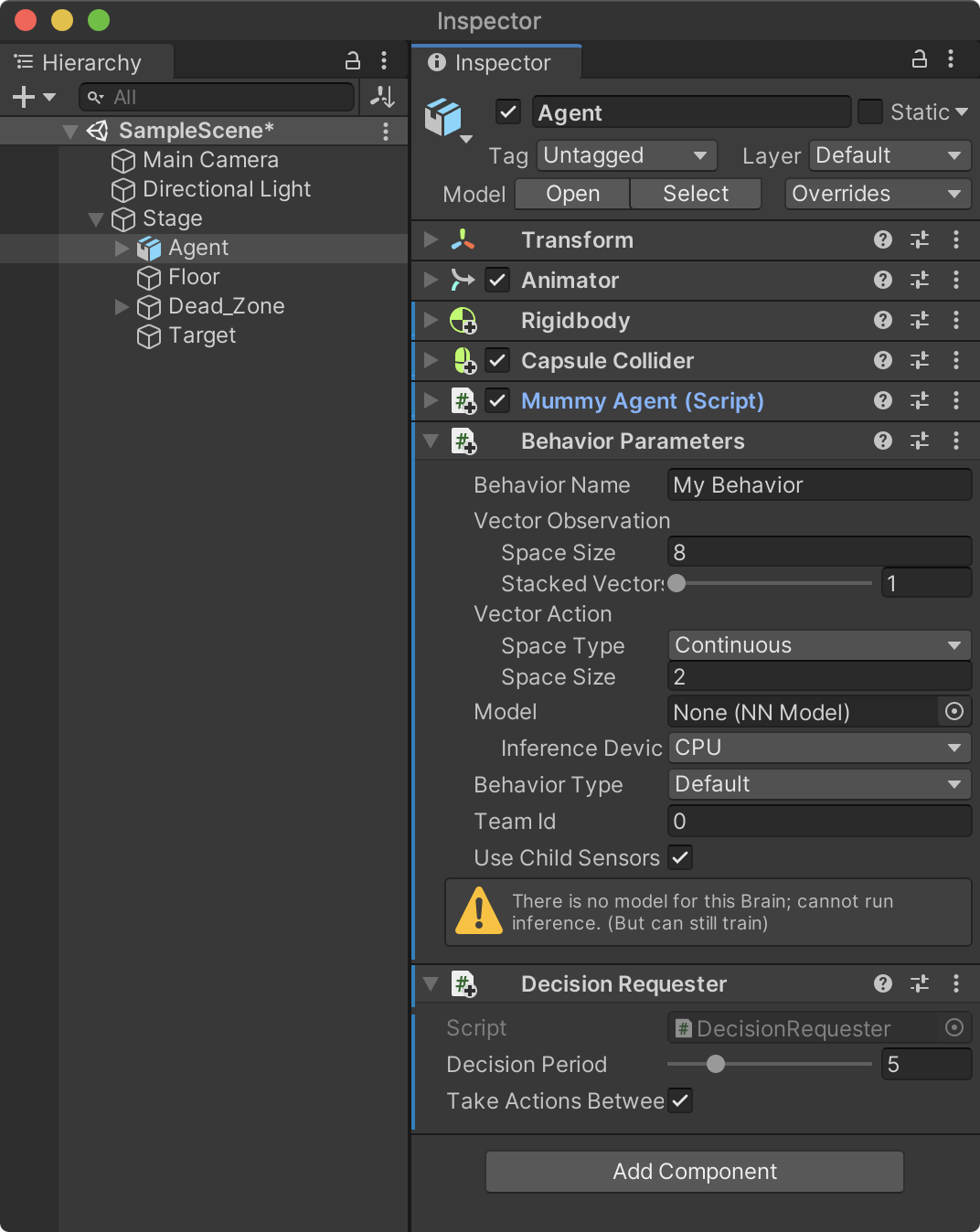The image size is (980, 1232).
Task: Open SampleScene context menu dots
Action: tap(386, 131)
